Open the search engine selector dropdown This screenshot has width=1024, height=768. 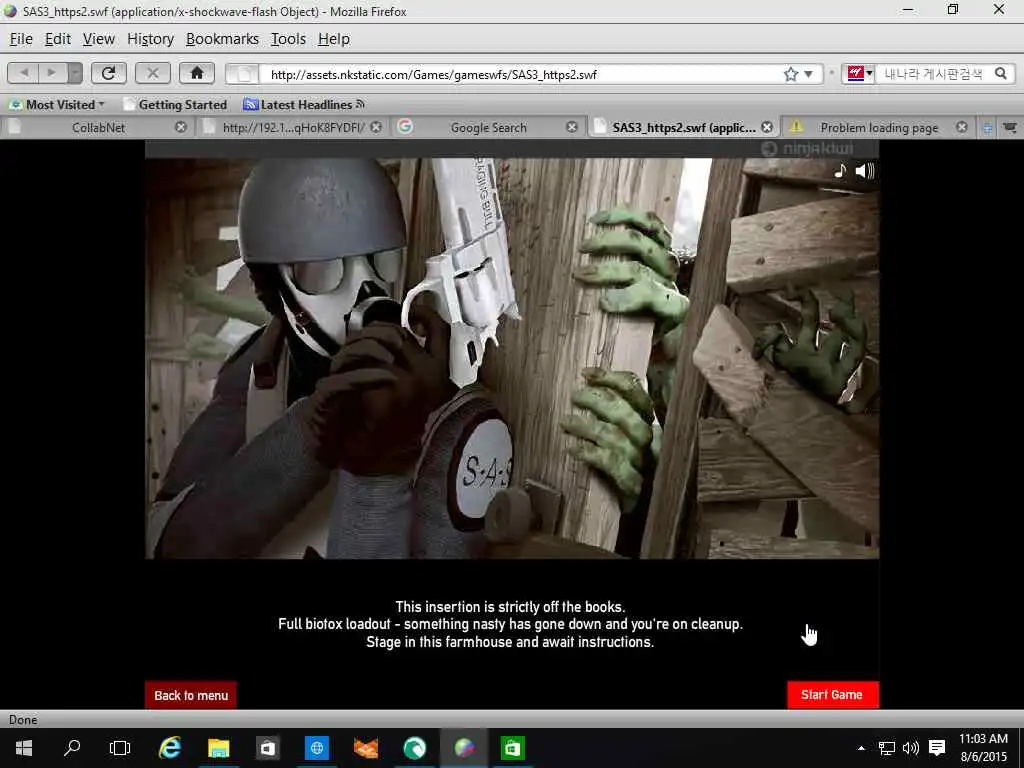pos(859,74)
